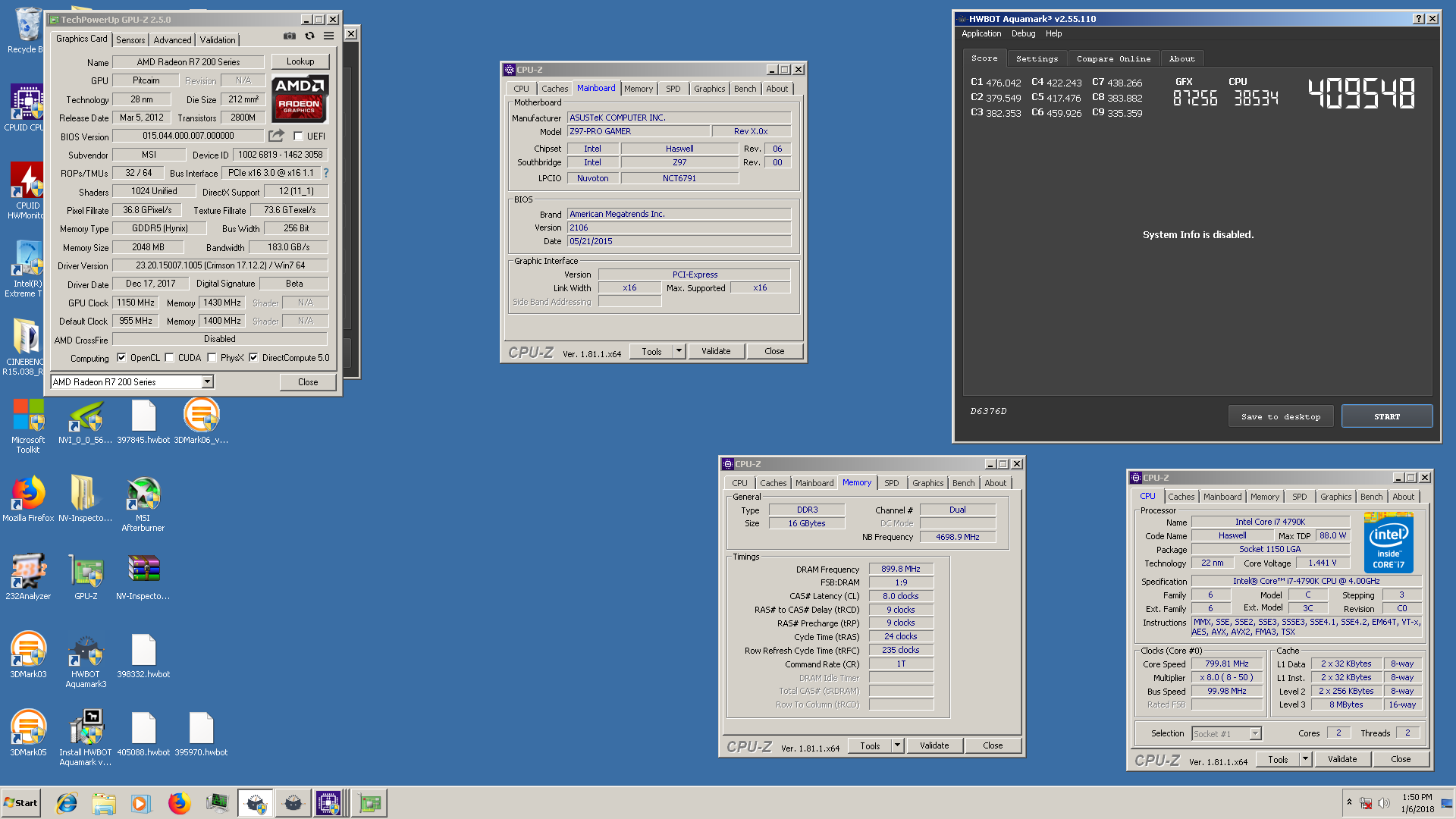Open the 3DMark03 desktop icon
Screen dimensions: 1456x819
(28, 654)
